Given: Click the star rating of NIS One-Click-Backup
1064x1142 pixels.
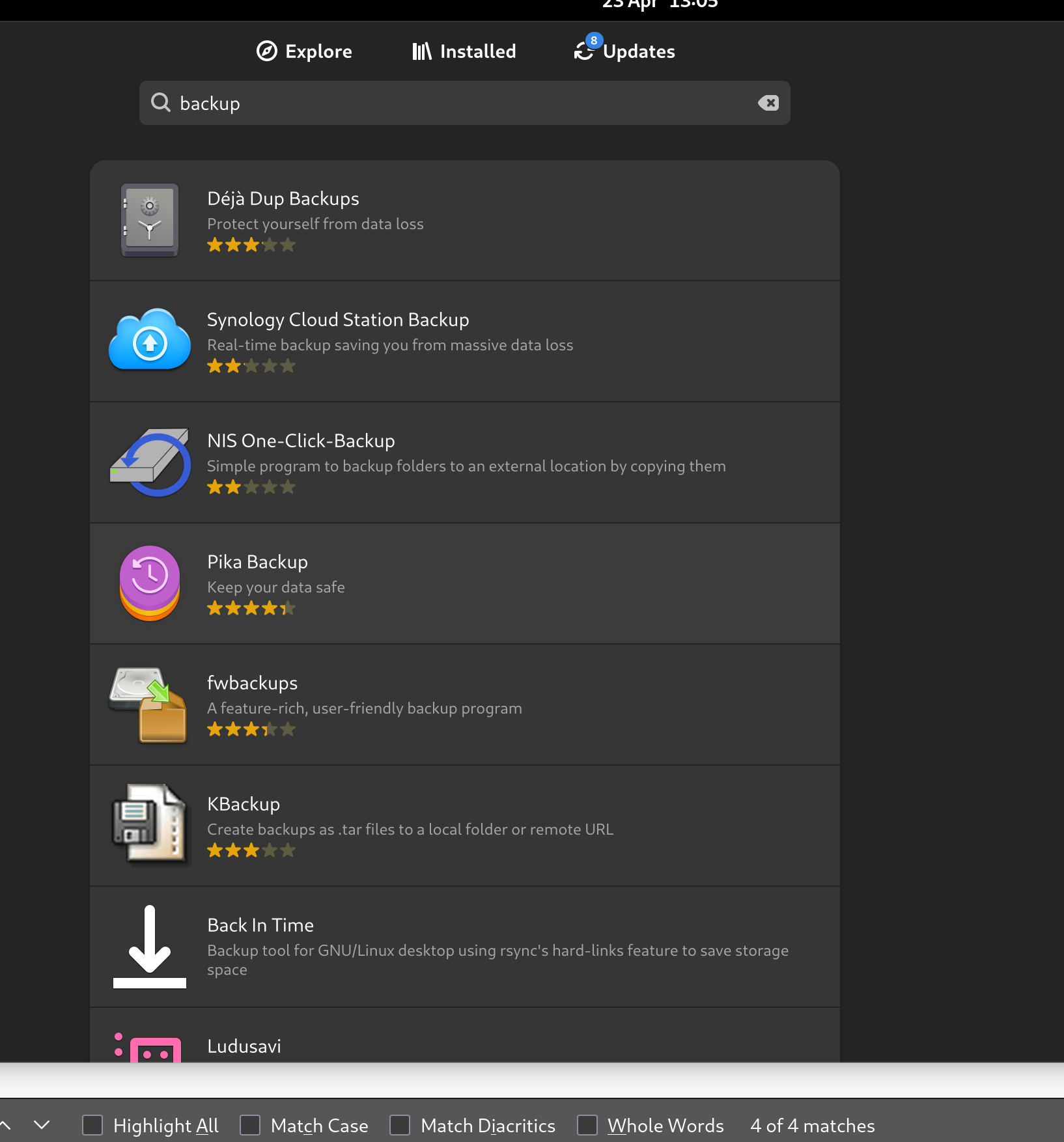Looking at the screenshot, I should tap(251, 488).
